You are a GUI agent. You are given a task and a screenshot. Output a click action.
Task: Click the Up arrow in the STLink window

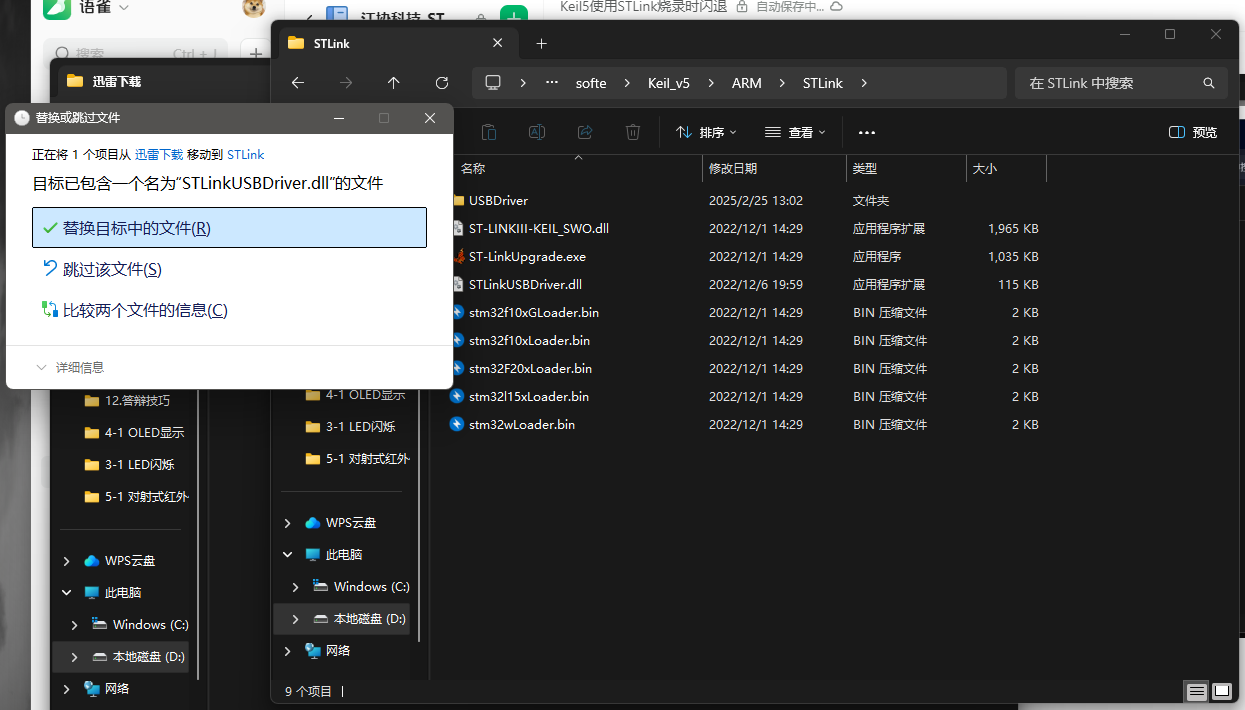click(393, 83)
